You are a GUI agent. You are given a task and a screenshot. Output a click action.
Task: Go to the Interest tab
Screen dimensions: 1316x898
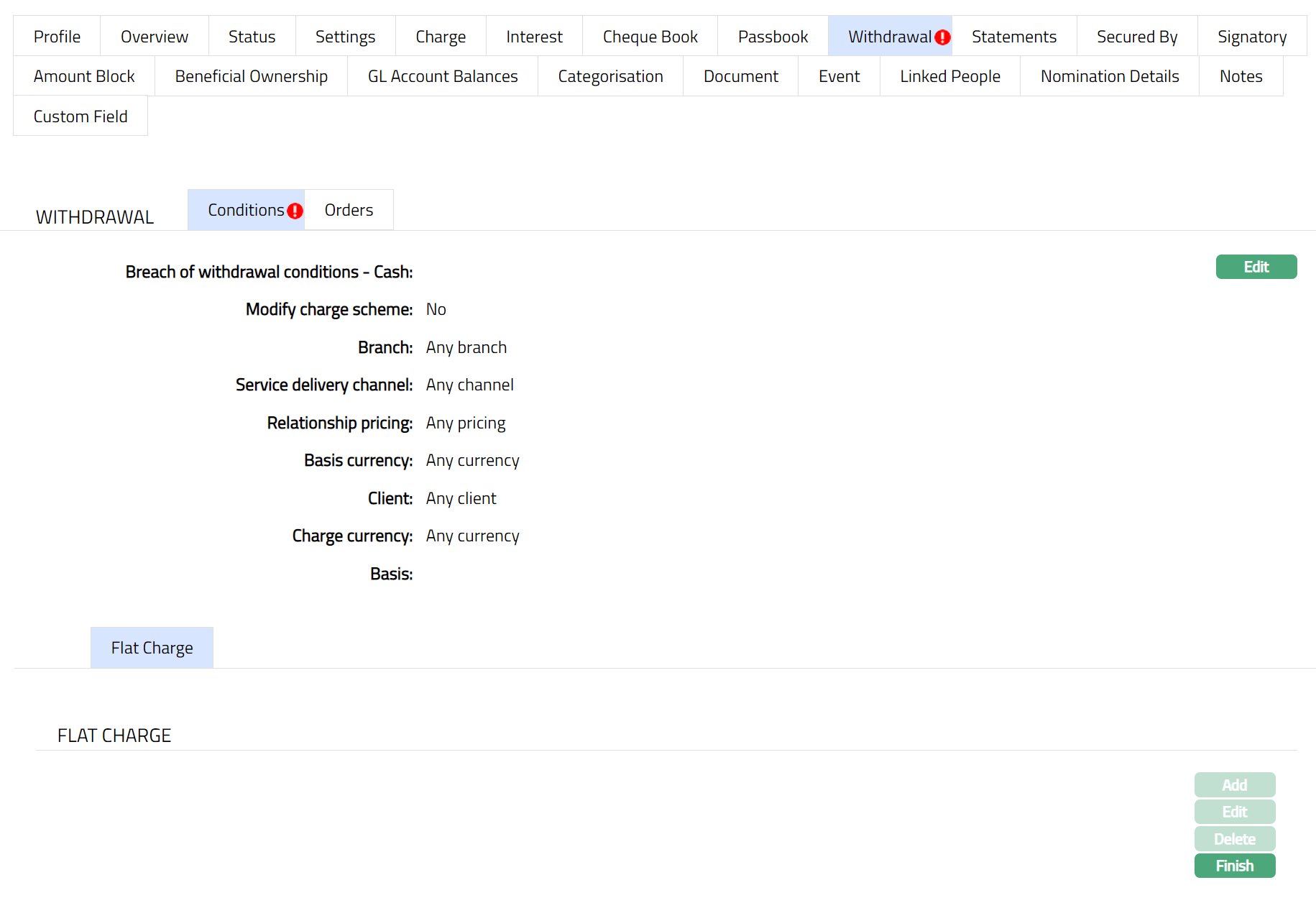[534, 37]
